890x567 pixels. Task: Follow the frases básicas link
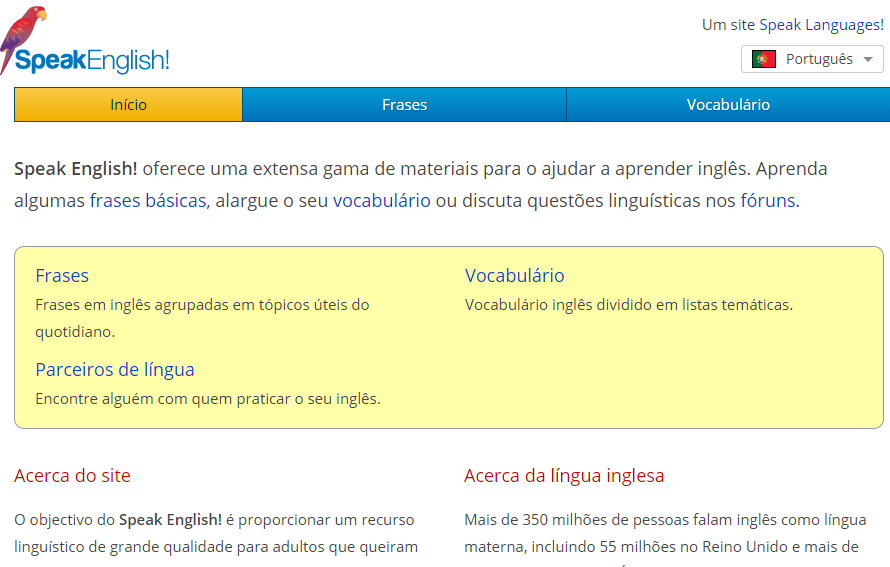(148, 200)
